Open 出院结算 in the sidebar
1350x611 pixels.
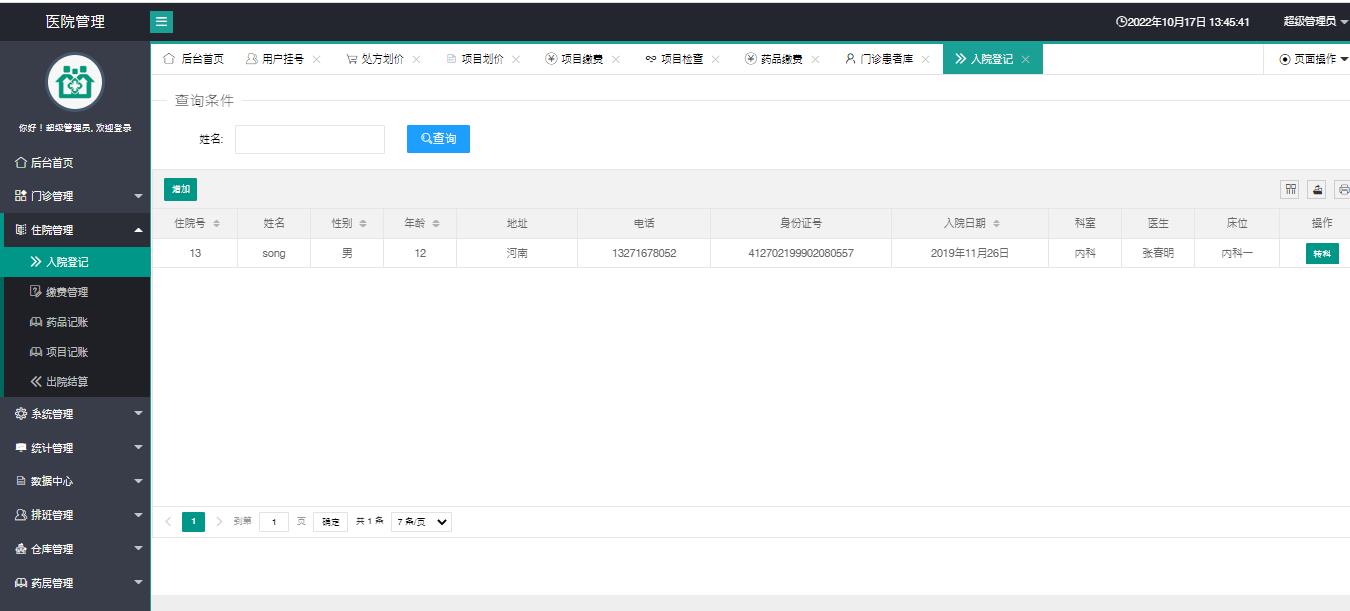tap(66, 382)
